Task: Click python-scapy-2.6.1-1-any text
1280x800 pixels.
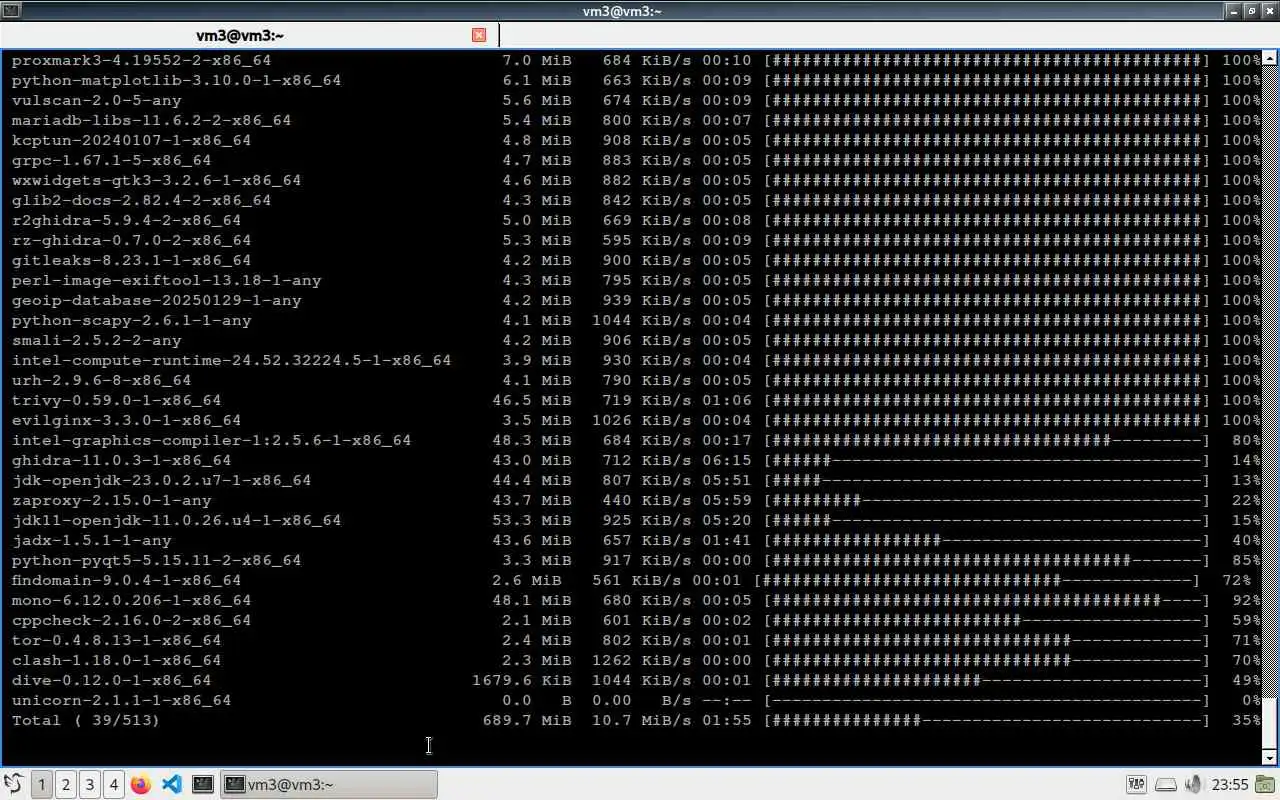Action: [x=131, y=320]
